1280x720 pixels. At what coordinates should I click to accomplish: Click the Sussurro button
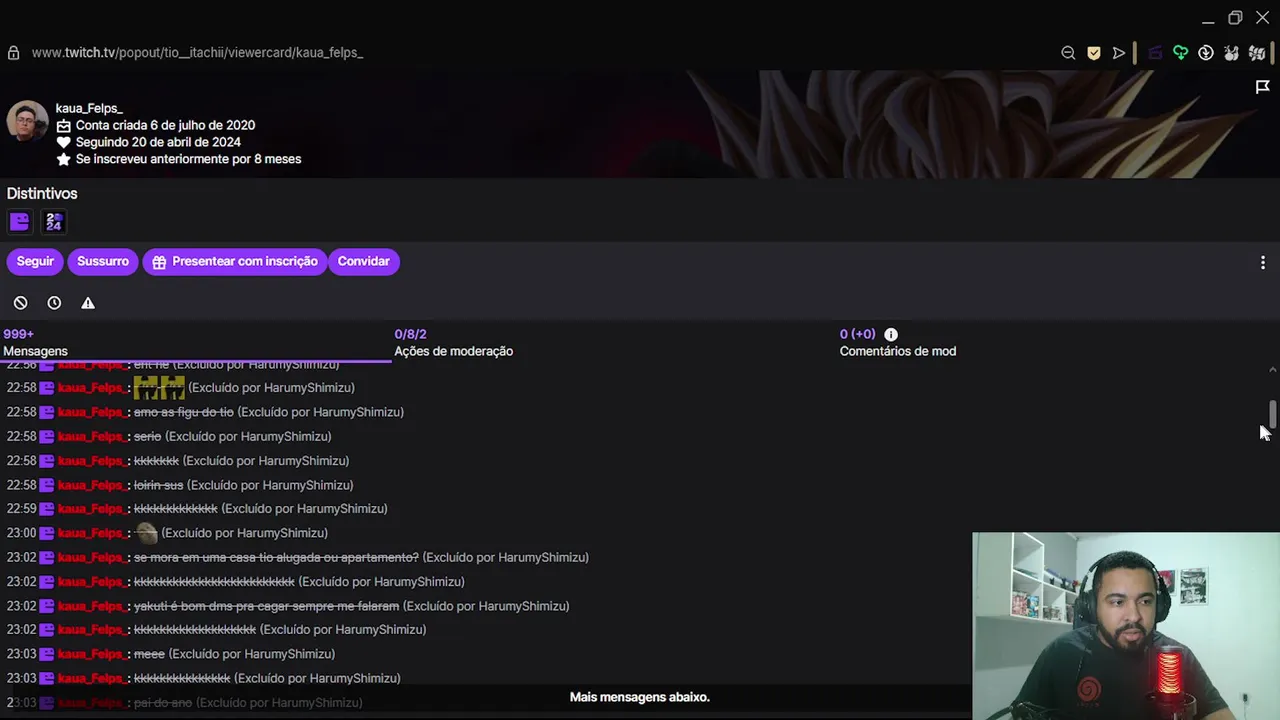click(x=103, y=261)
